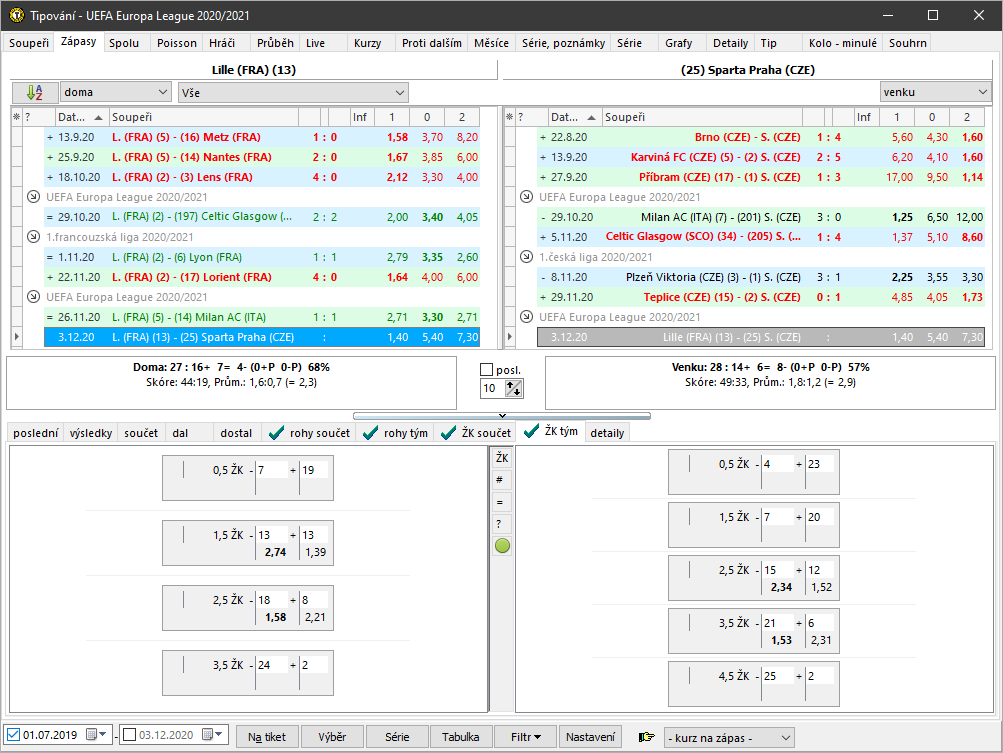Enable the 03.12.2020 end date checkbox
This screenshot has width=1003, height=753.
129,734
